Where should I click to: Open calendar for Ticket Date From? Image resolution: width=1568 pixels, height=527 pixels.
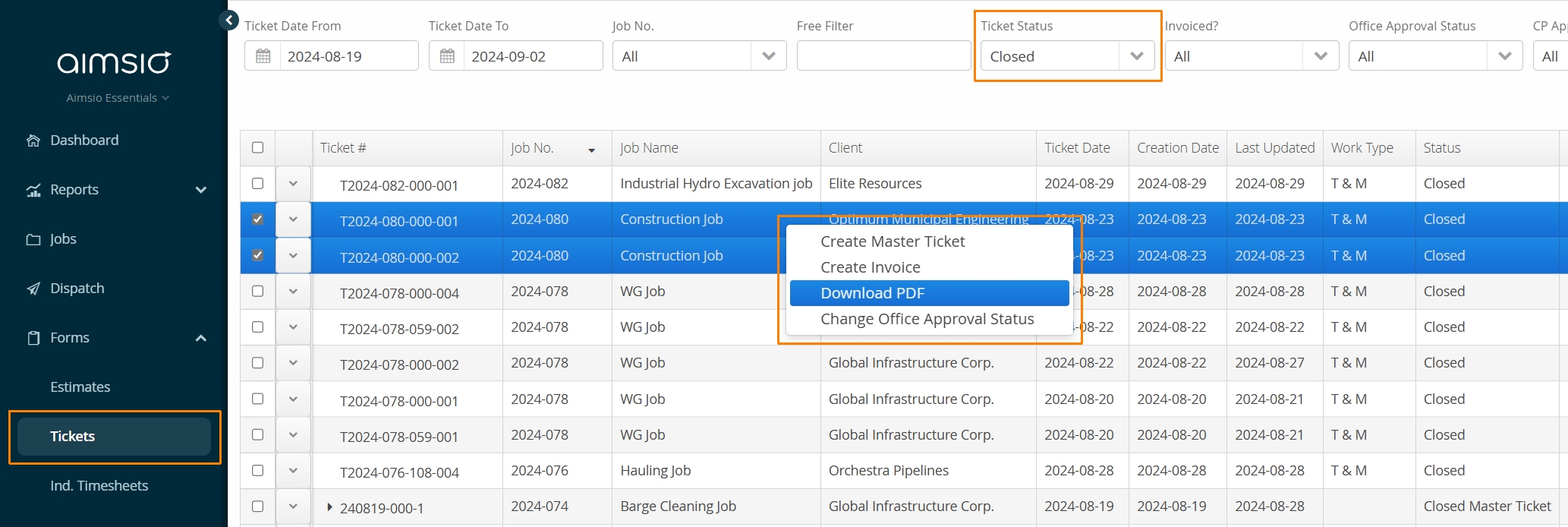[x=263, y=56]
